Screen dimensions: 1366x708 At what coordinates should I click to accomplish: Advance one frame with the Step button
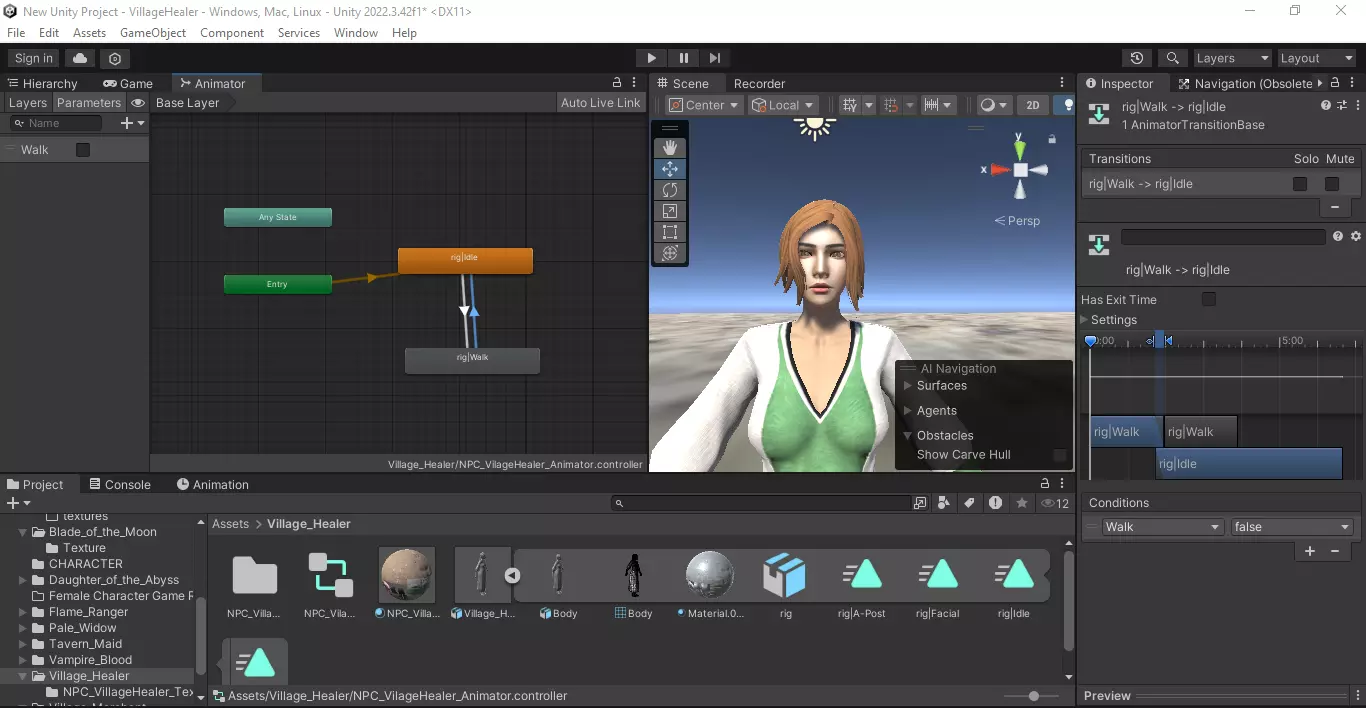pyautogui.click(x=714, y=58)
